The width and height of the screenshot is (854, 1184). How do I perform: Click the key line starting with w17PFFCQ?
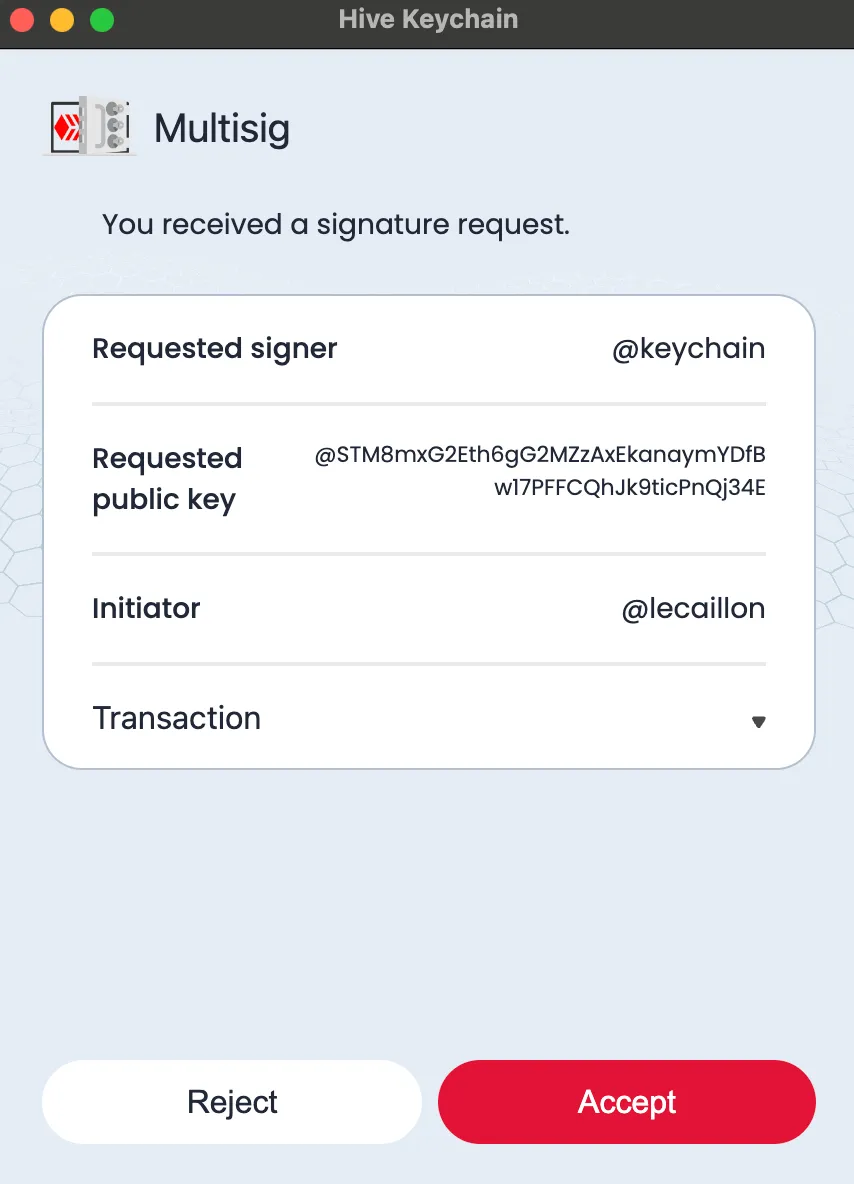click(630, 488)
